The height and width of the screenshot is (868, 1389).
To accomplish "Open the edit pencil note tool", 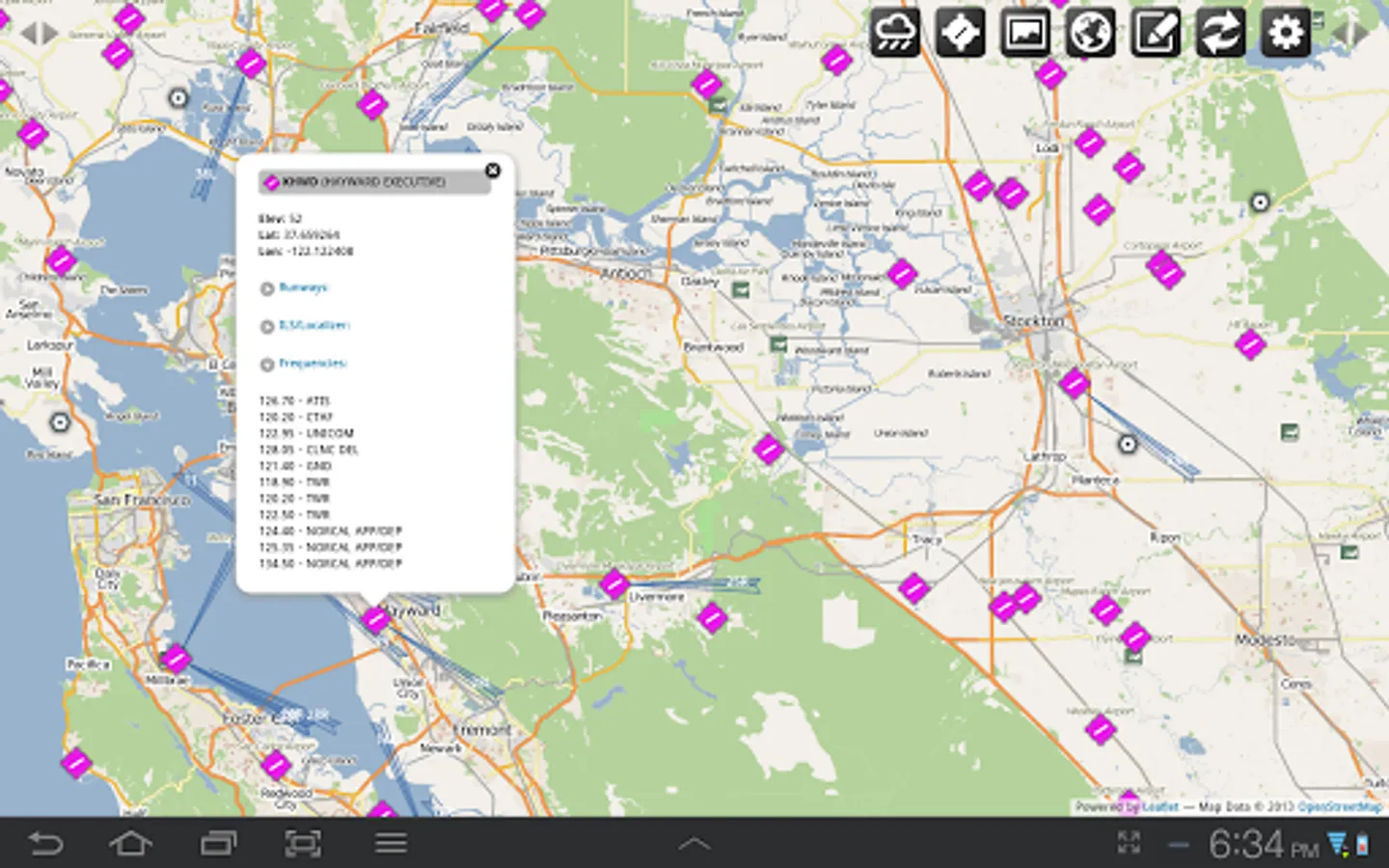I will pyautogui.click(x=1156, y=33).
